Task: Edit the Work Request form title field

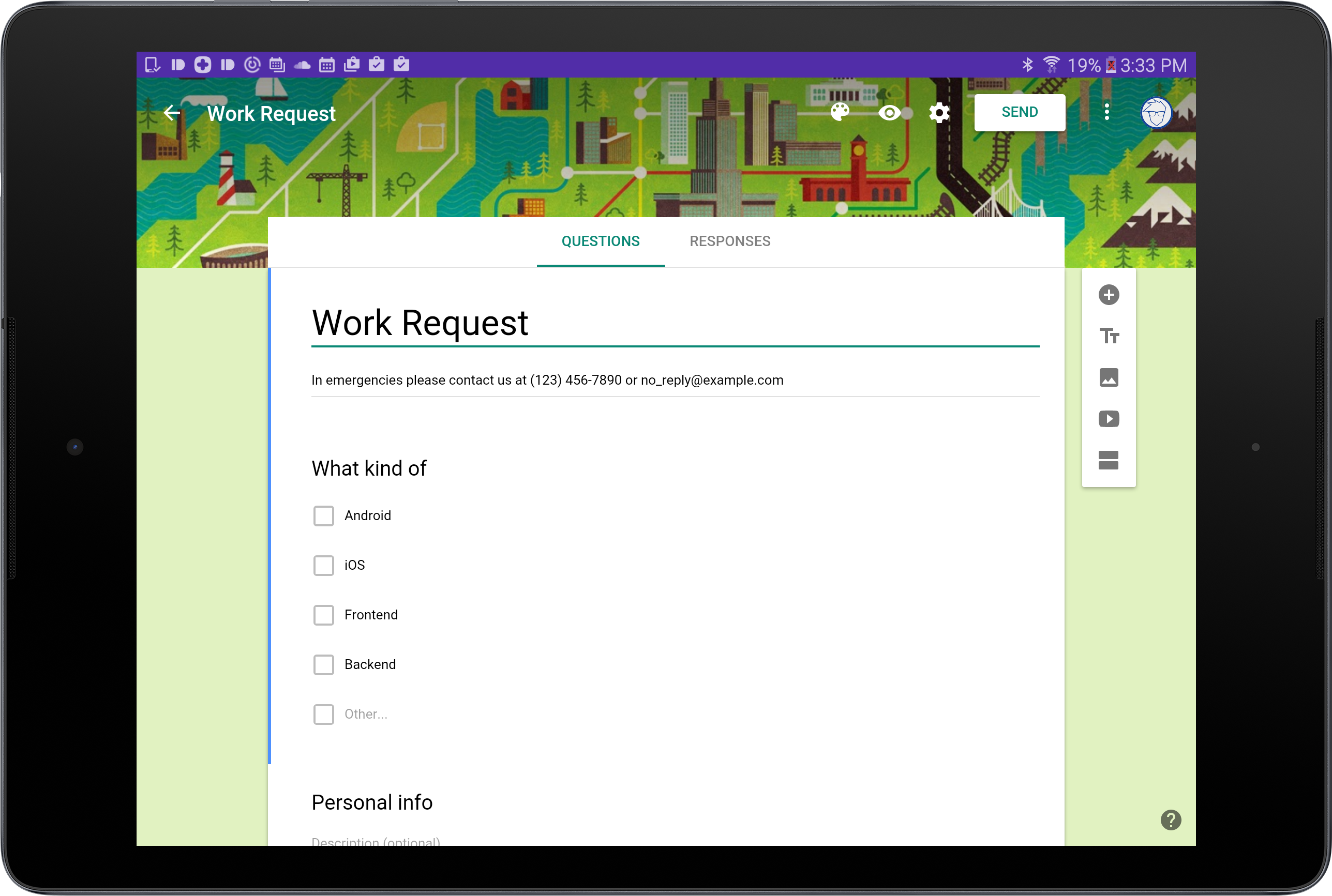Action: tap(675, 323)
